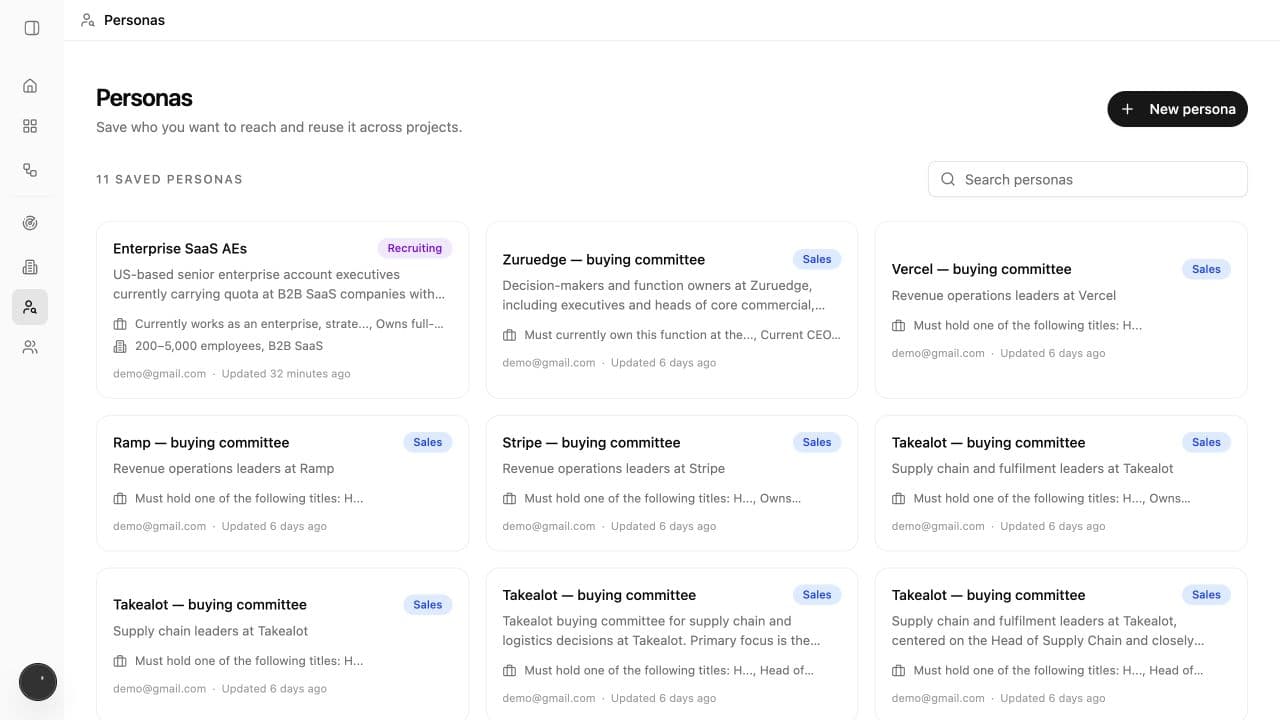Click 'Revenue operations leaders at Stripe' text
The height and width of the screenshot is (720, 1280).
coord(614,468)
